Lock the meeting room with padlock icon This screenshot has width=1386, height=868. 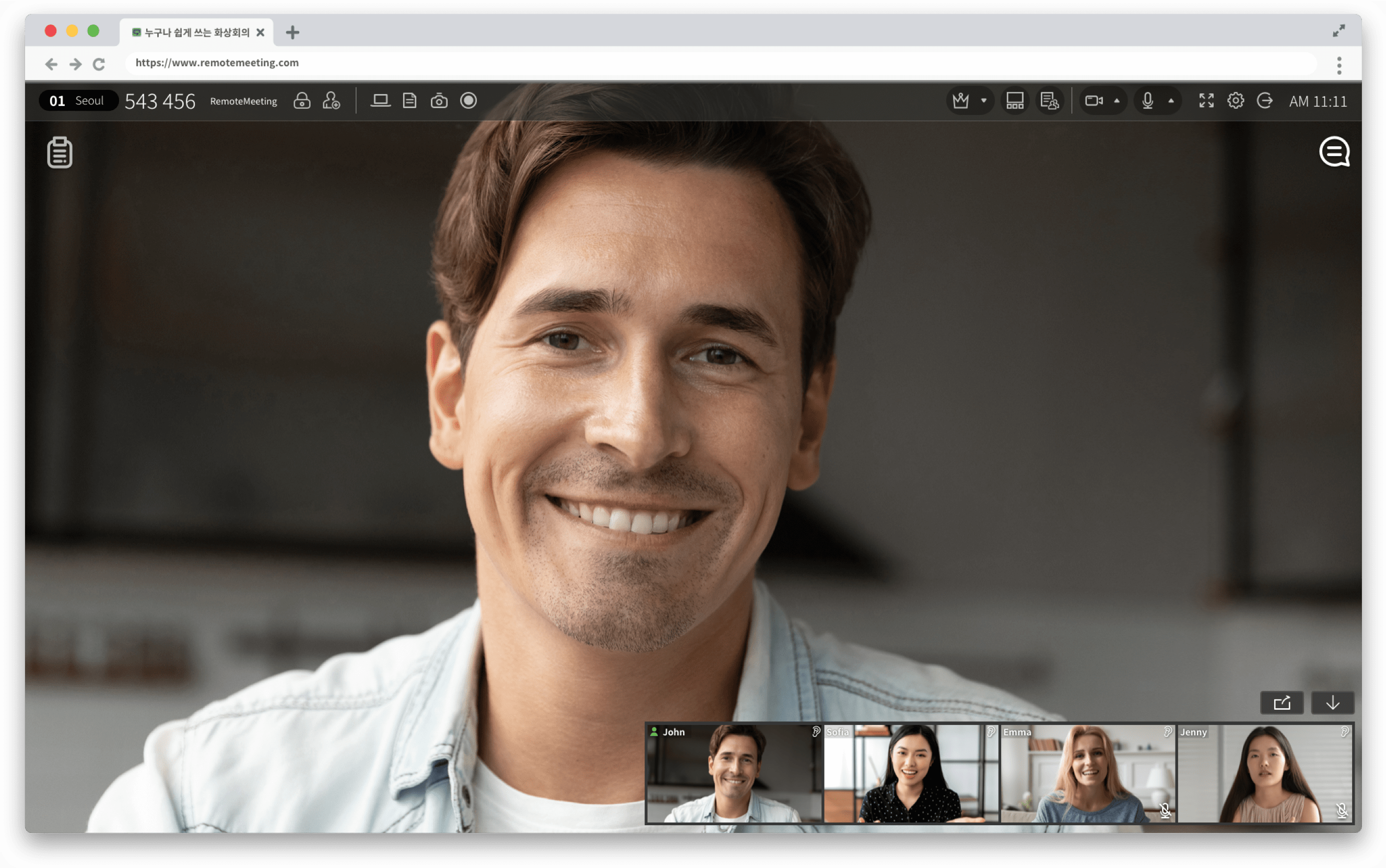tap(302, 101)
